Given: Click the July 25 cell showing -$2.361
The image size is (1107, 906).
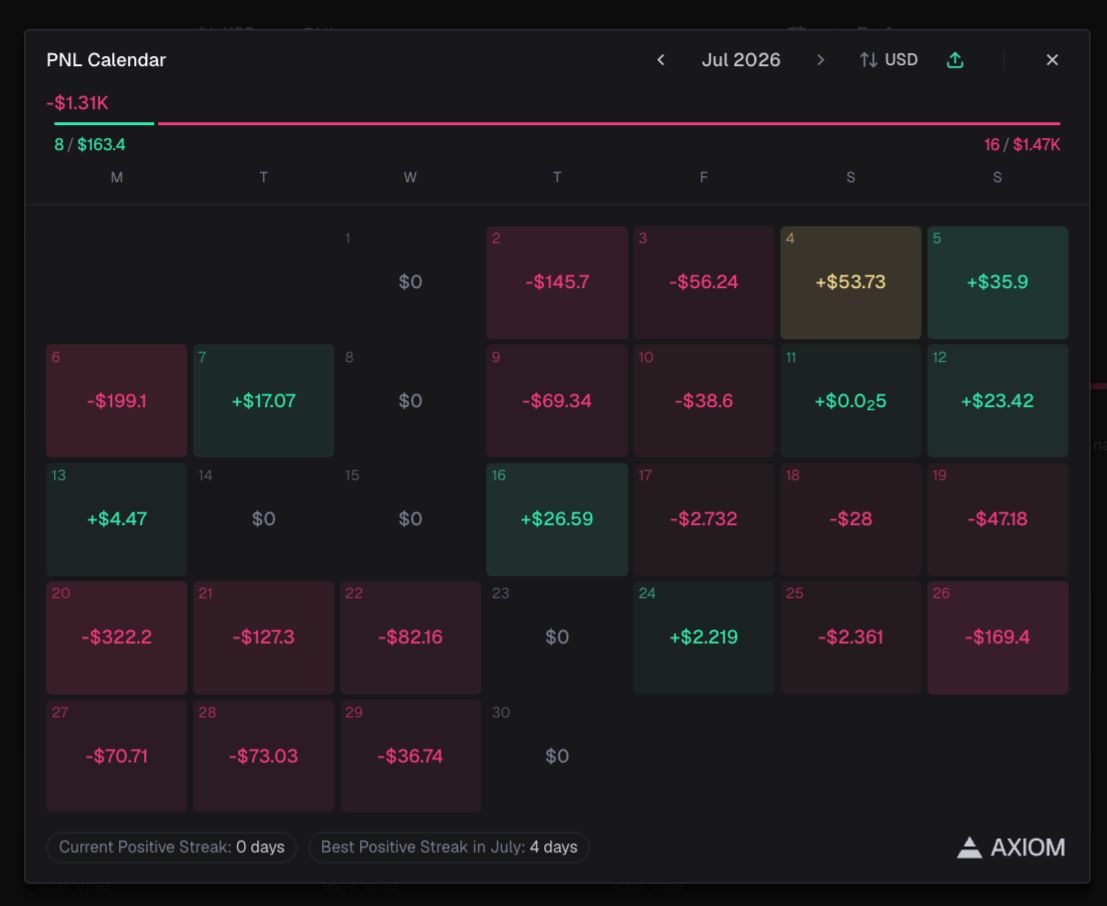Looking at the screenshot, I should click(x=851, y=638).
